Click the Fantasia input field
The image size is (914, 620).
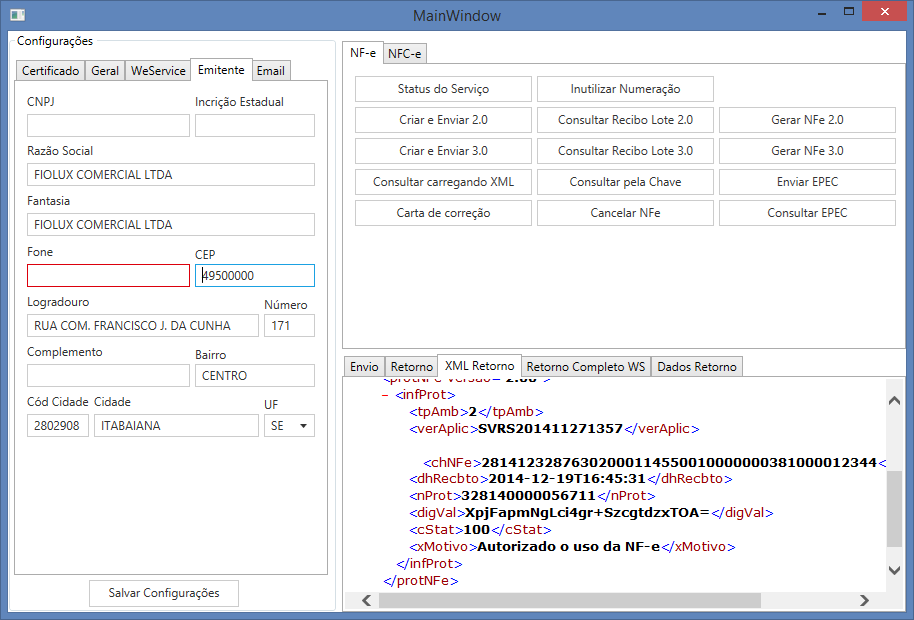171,224
